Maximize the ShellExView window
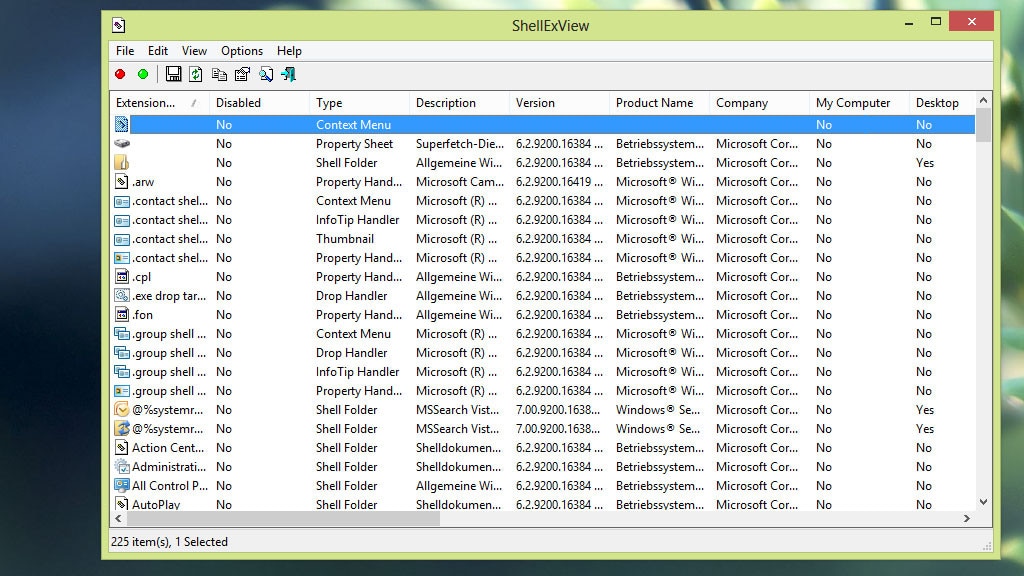1024x576 pixels. coord(936,22)
